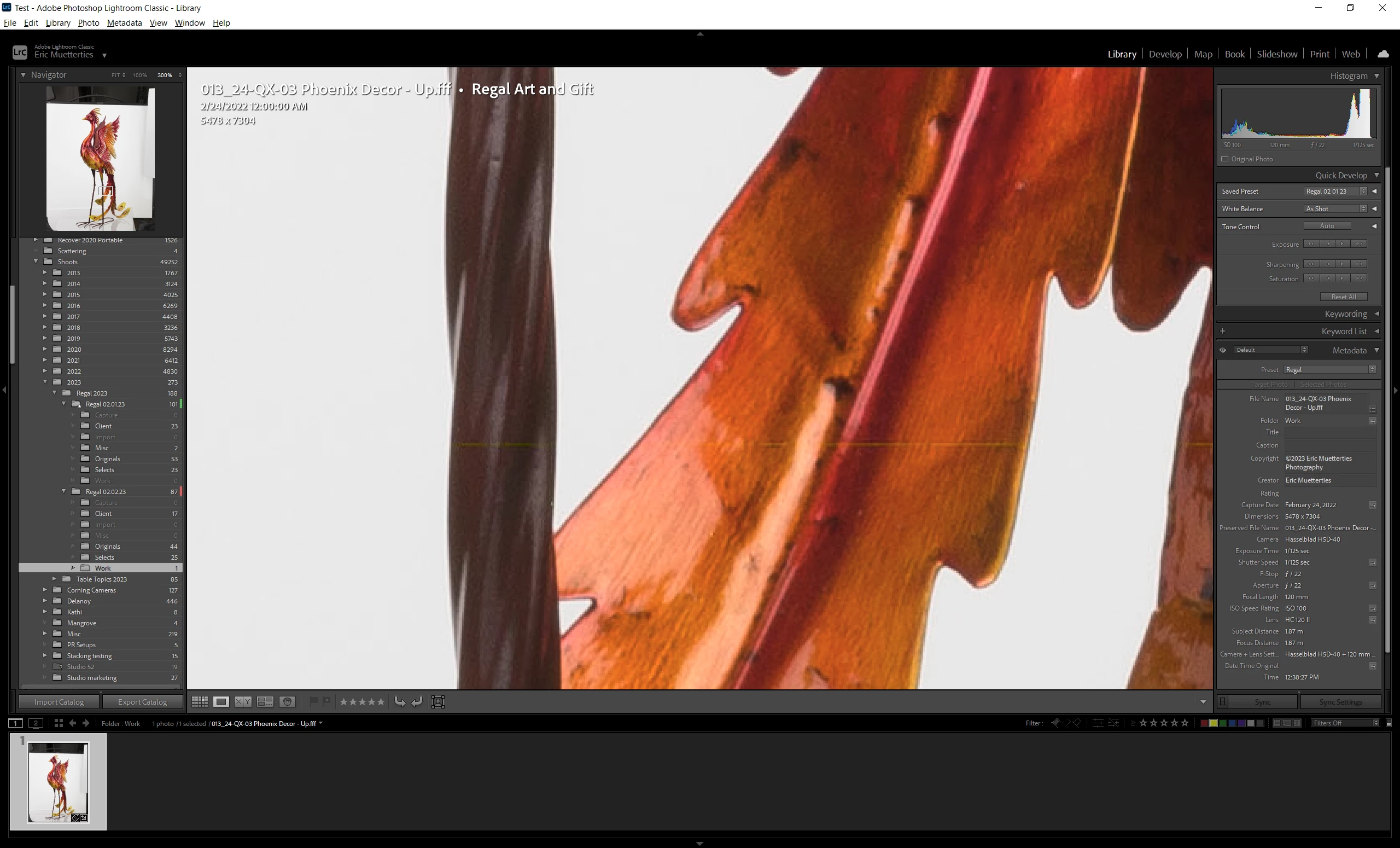Enable the Original Photo checkbox
The width and height of the screenshot is (1400, 848).
point(1225,159)
